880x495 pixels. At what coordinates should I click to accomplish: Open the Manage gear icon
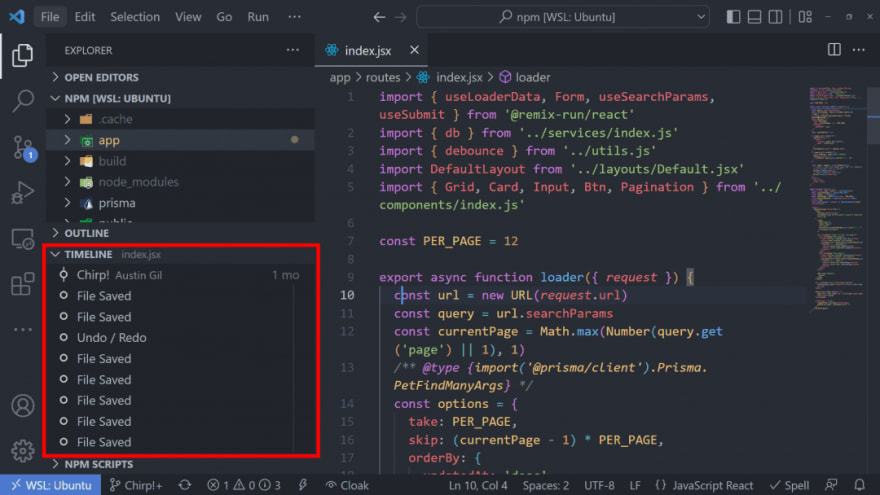(x=22, y=451)
